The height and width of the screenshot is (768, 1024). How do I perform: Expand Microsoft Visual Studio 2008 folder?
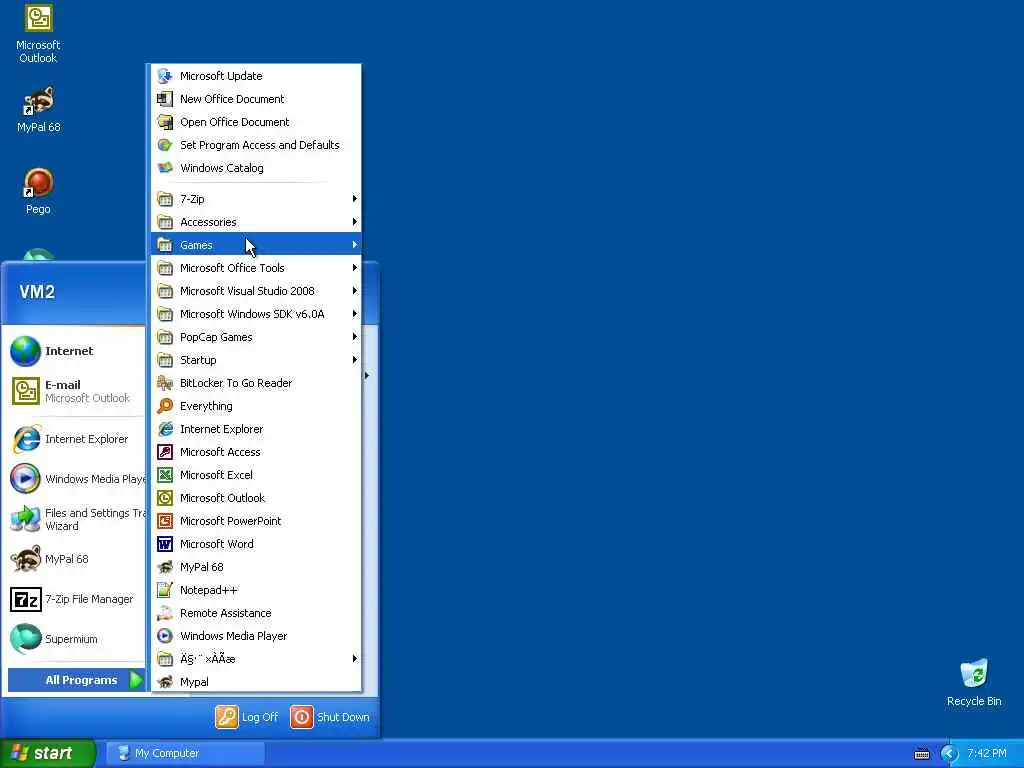pos(256,291)
